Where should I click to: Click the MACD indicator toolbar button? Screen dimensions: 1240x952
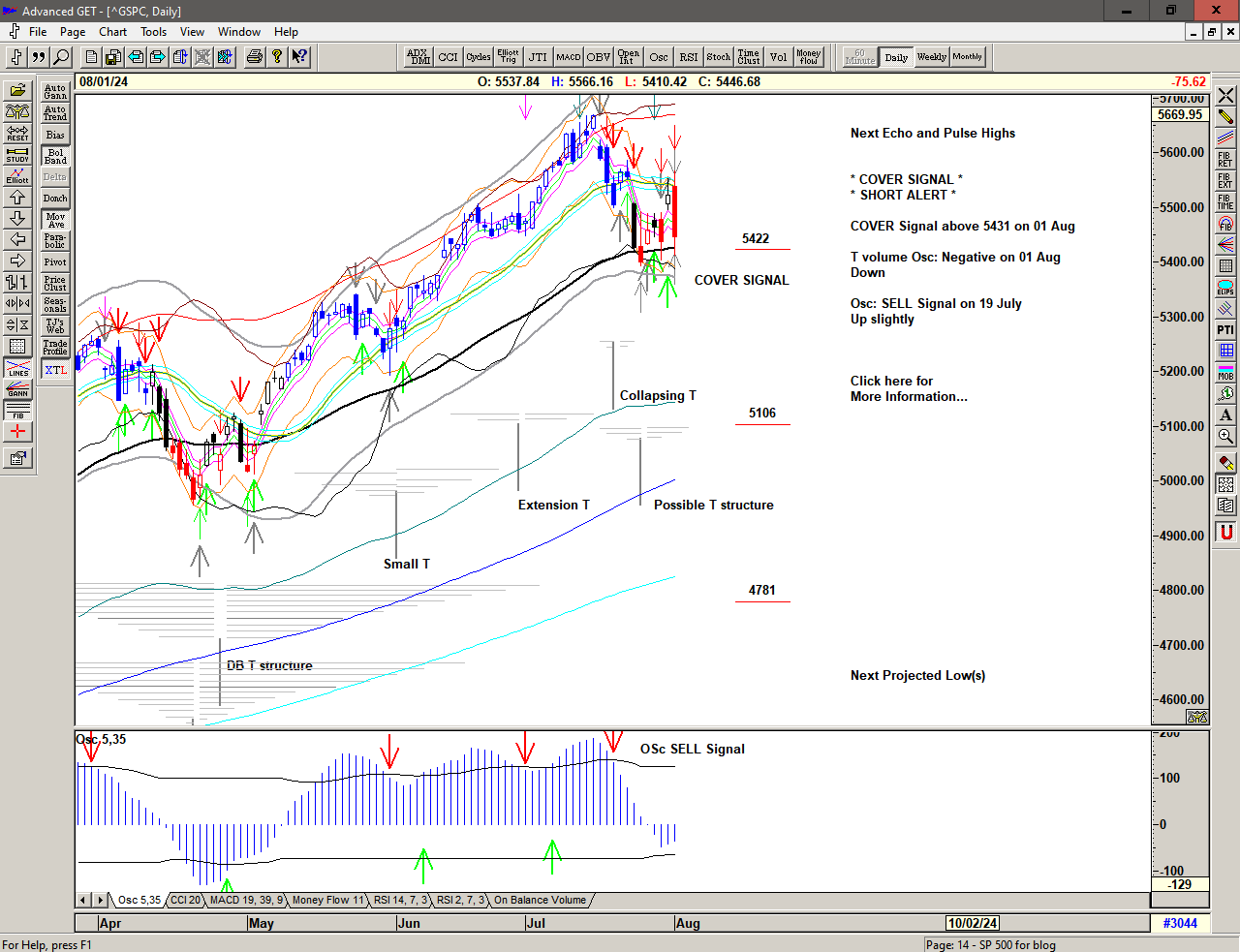(x=569, y=57)
